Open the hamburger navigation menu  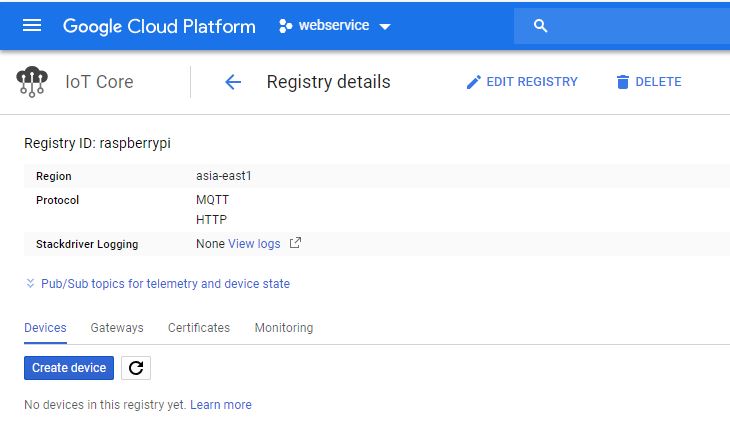tap(32, 25)
